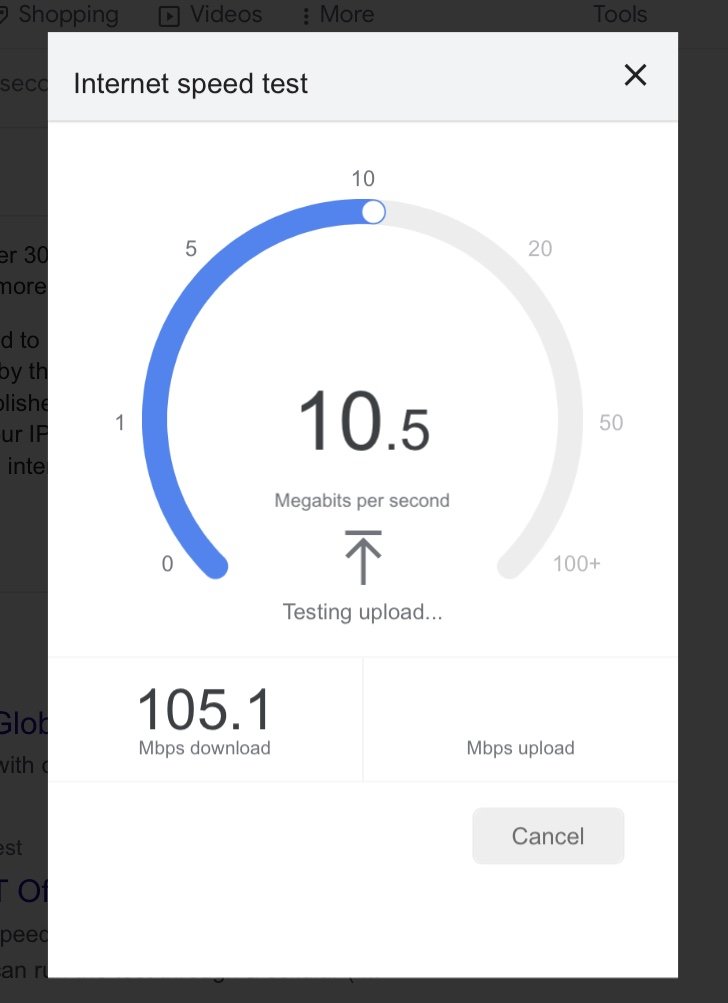Click the Testing upload status text

[363, 612]
